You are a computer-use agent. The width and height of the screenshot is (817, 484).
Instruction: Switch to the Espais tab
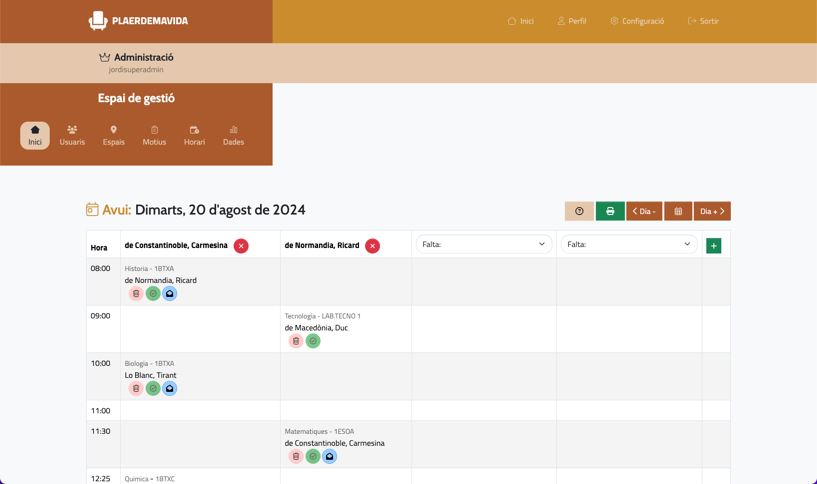[x=114, y=135]
